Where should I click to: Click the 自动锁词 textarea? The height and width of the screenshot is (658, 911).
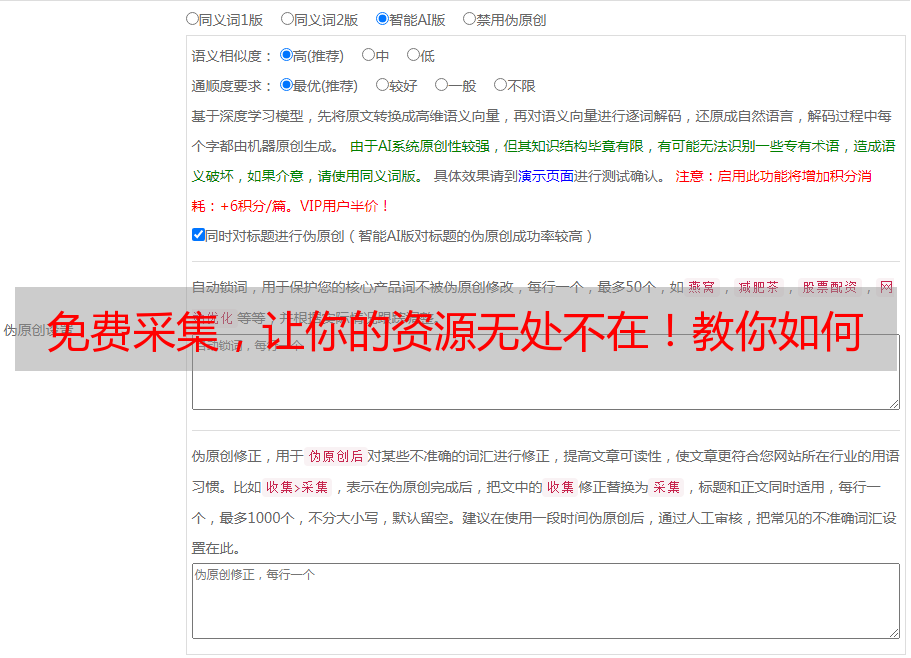(546, 372)
